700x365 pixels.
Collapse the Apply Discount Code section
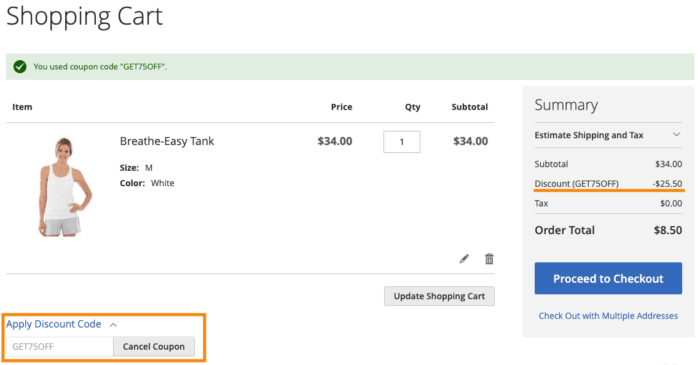tap(113, 325)
